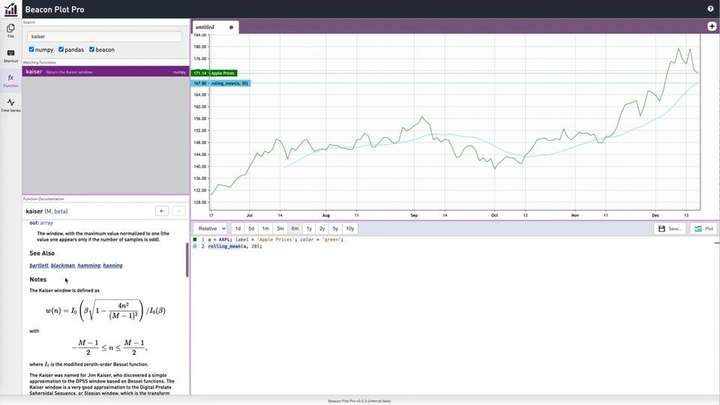Toggle the pandas checkbox
This screenshot has width=720, height=405.
click(62, 49)
